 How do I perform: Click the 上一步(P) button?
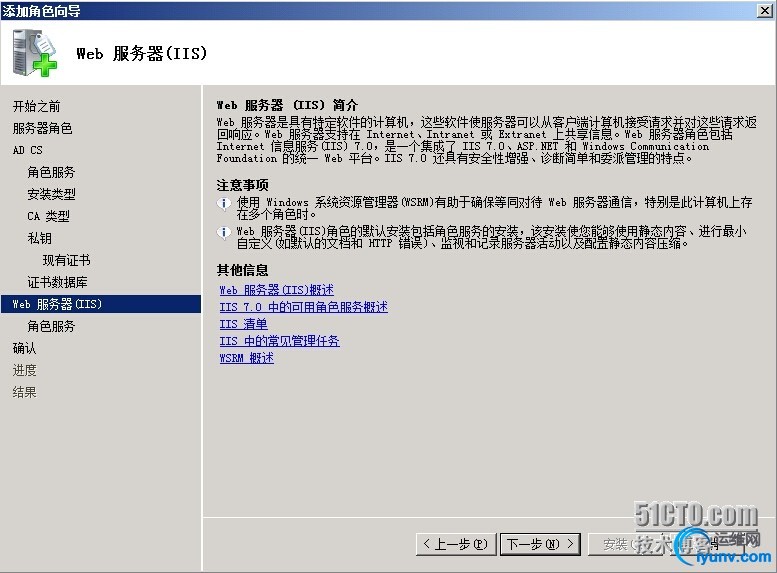[x=456, y=544]
